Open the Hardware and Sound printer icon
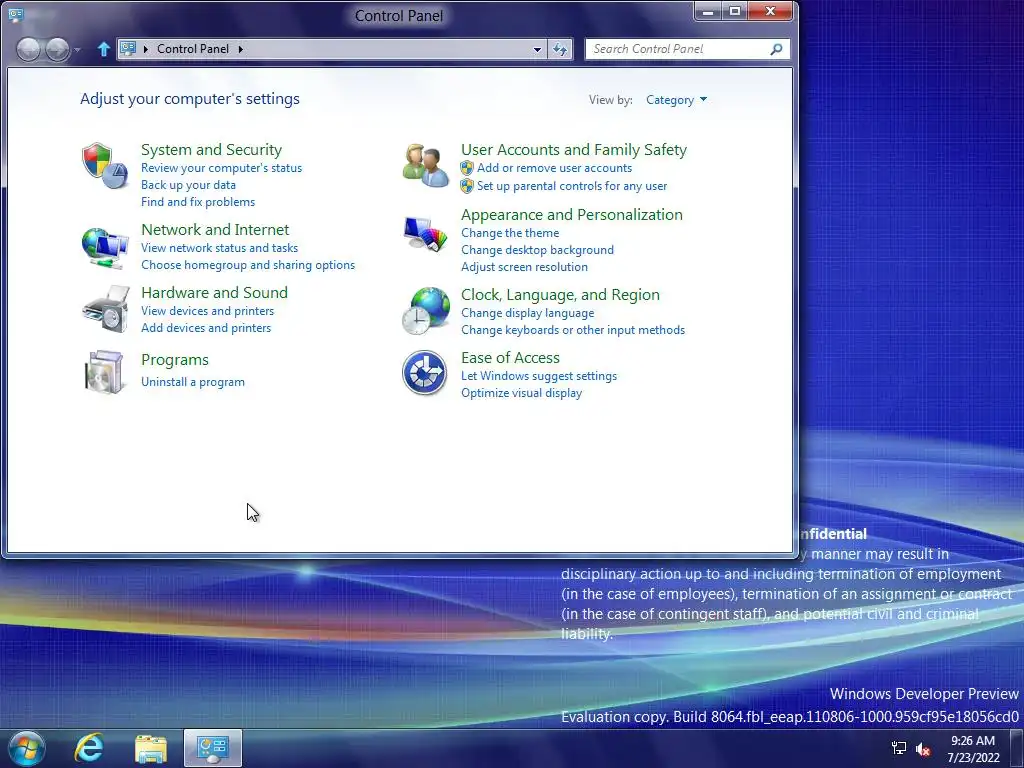1024x768 pixels. (x=105, y=309)
